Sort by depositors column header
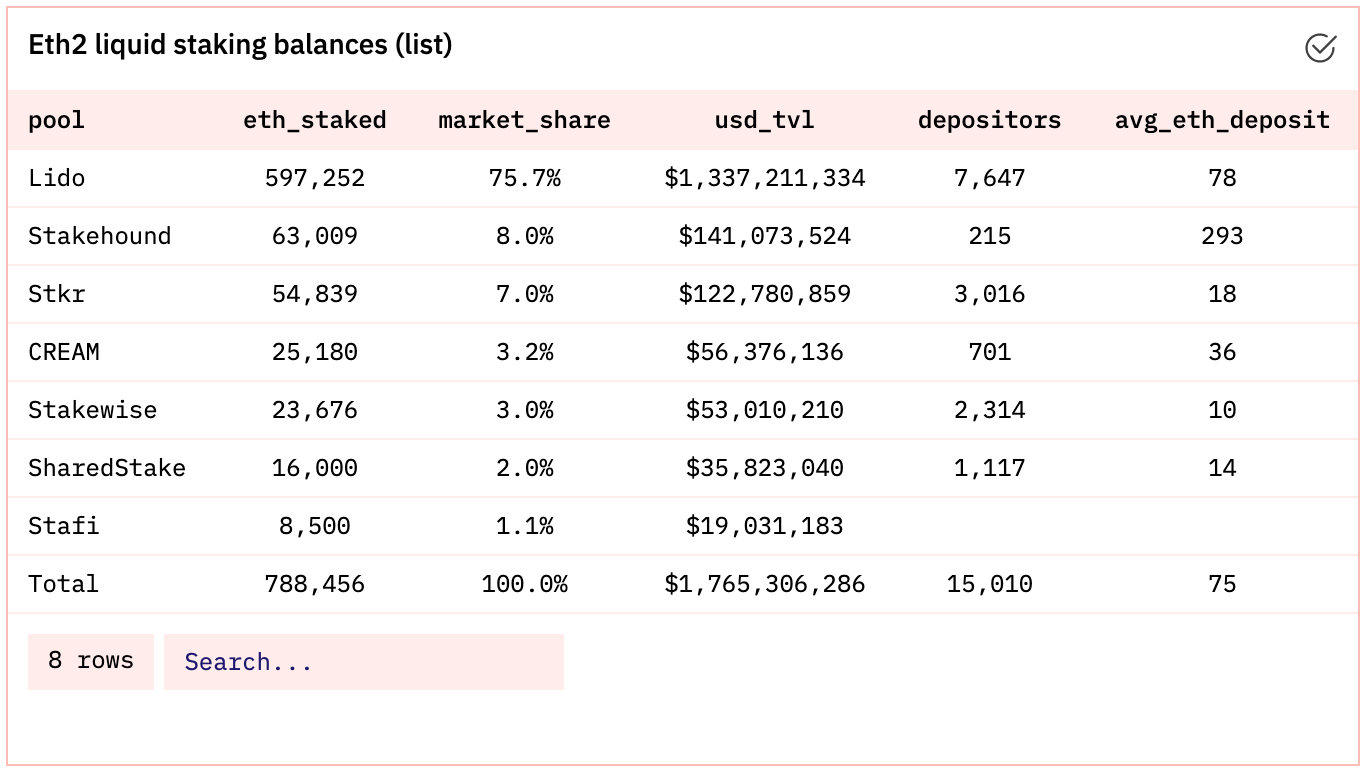 tap(990, 120)
